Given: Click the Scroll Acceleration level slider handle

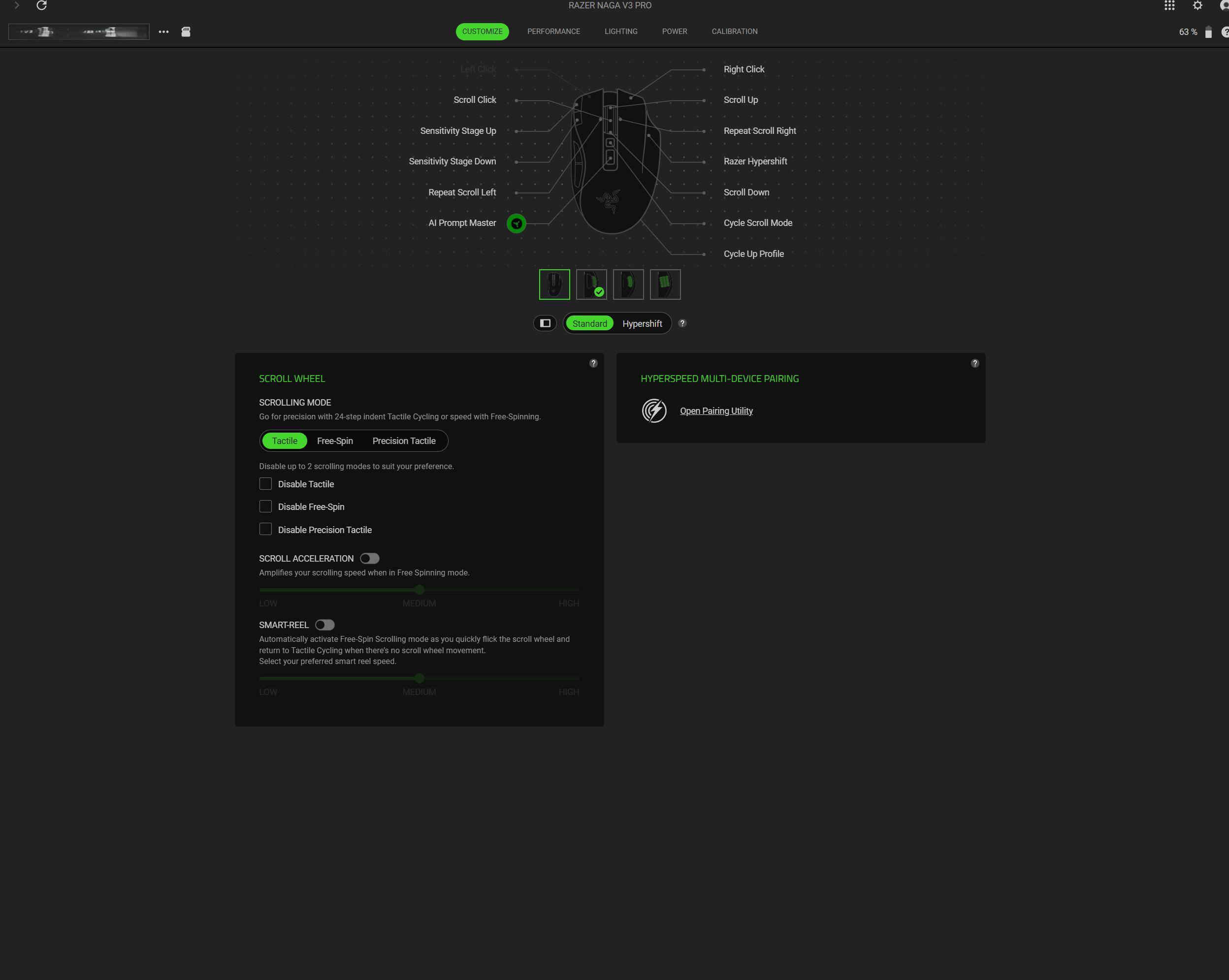Looking at the screenshot, I should tap(420, 590).
